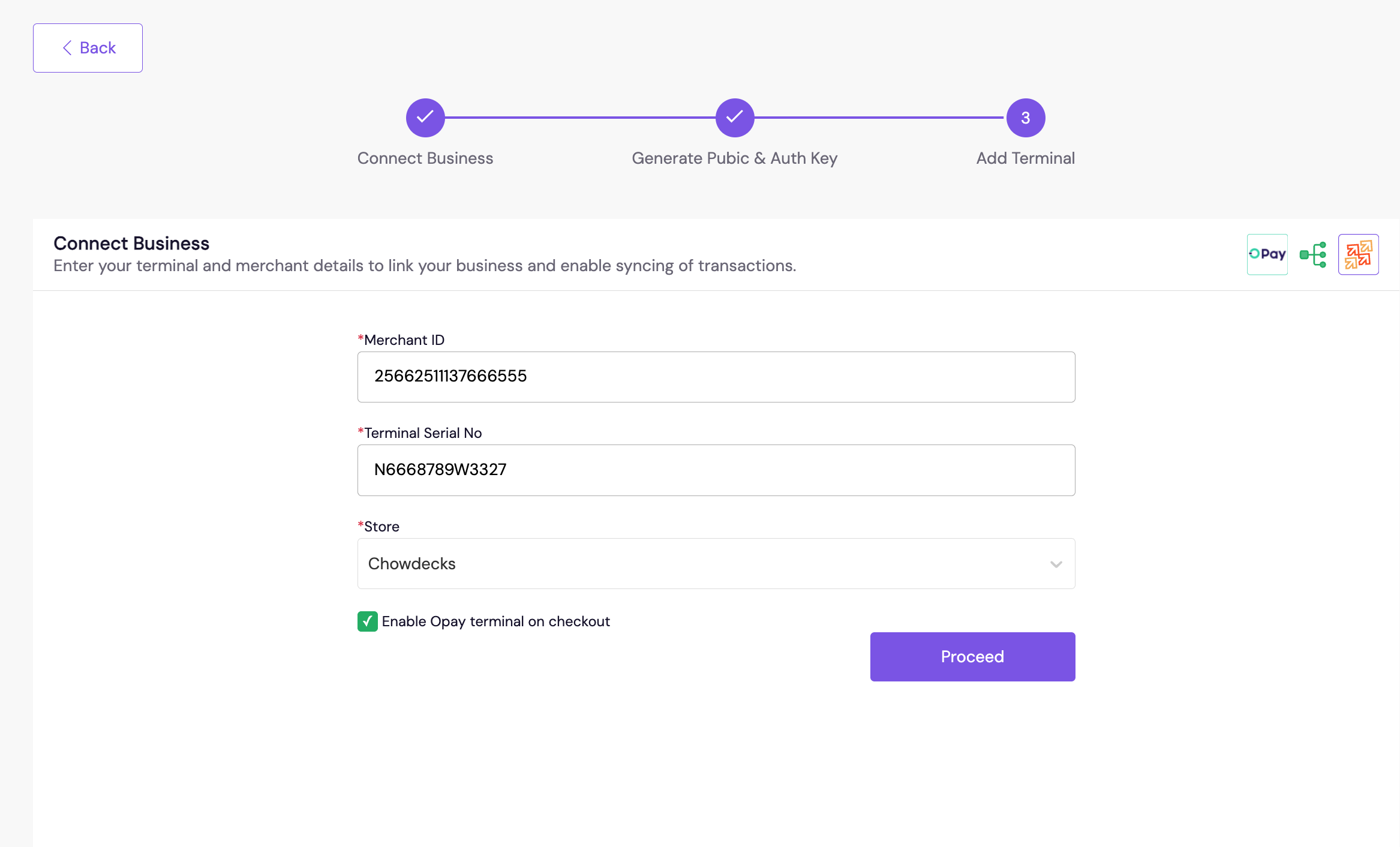This screenshot has width=1400, height=847.
Task: Click the "Enable Opay terminal on checkout" label
Action: coord(495,621)
